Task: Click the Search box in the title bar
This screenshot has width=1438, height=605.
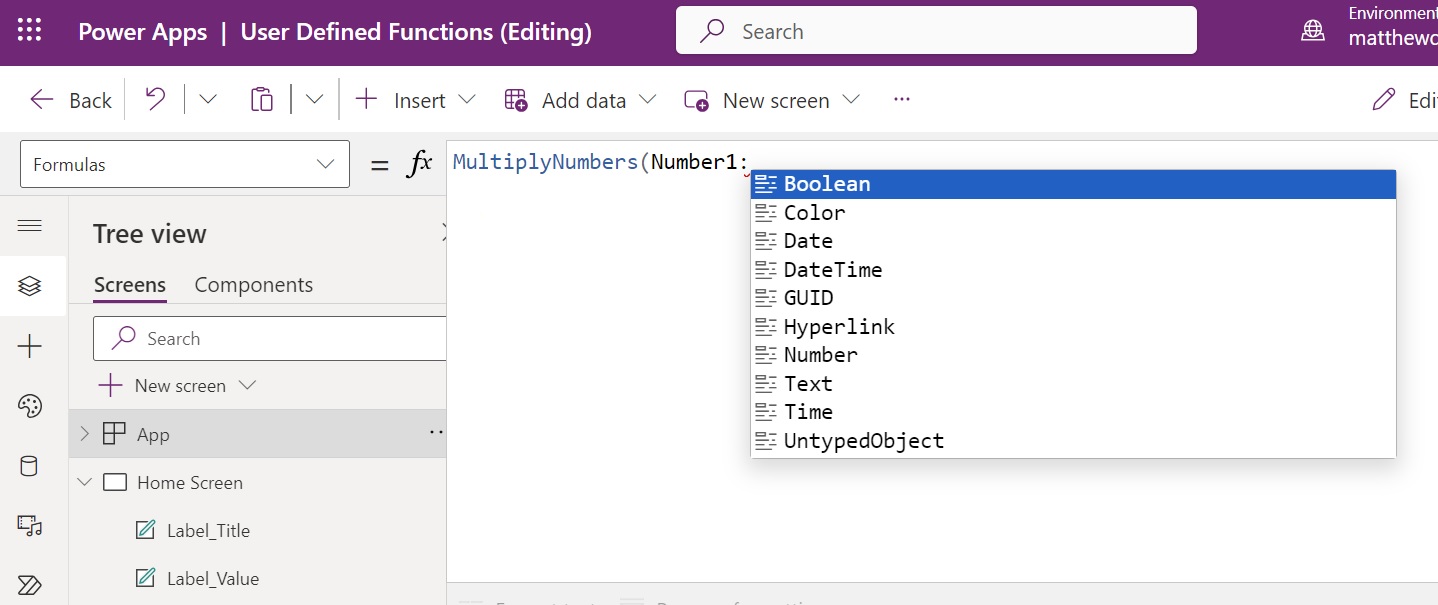Action: pyautogui.click(x=936, y=30)
